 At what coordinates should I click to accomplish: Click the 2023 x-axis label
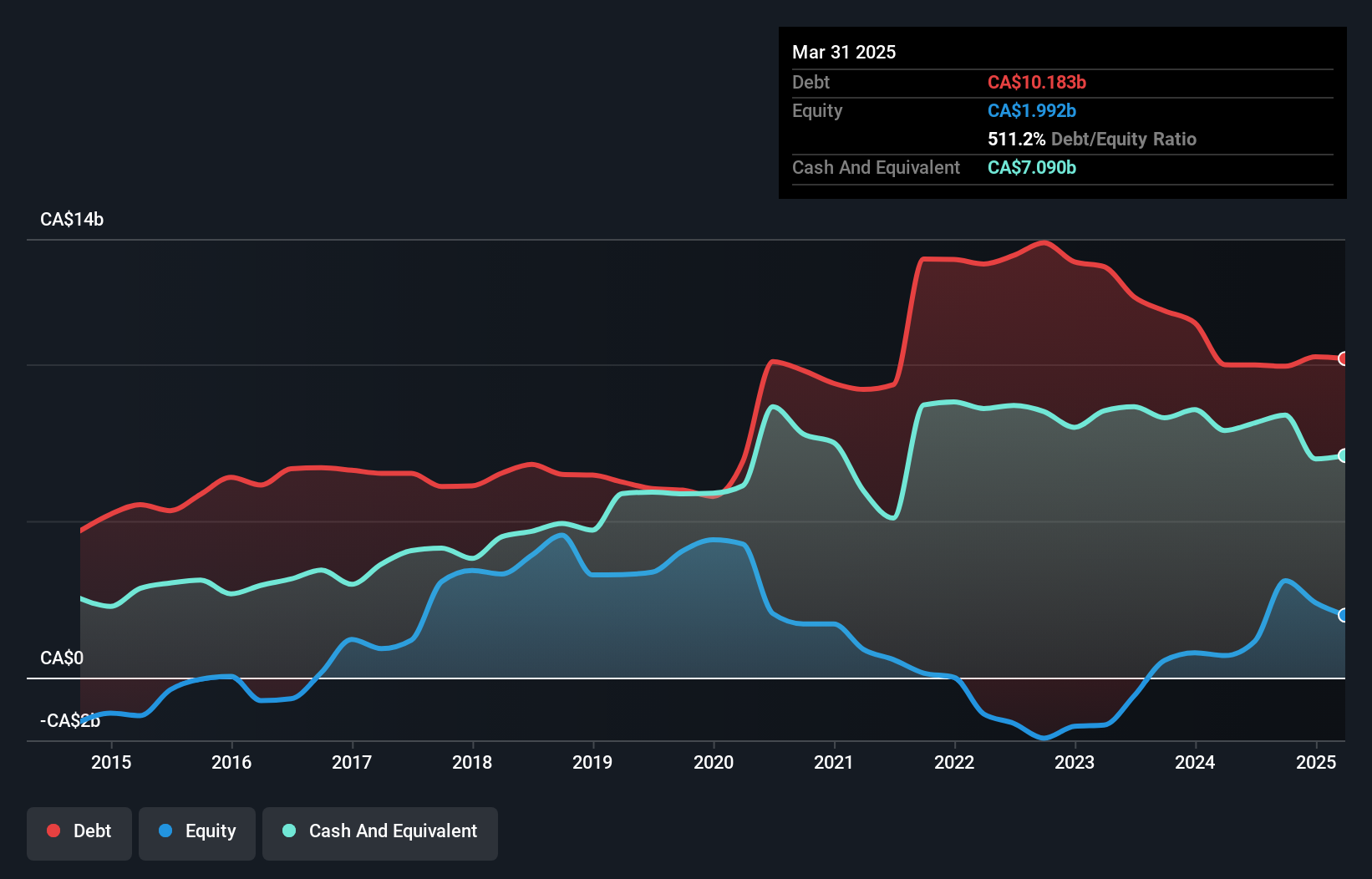click(x=1075, y=762)
